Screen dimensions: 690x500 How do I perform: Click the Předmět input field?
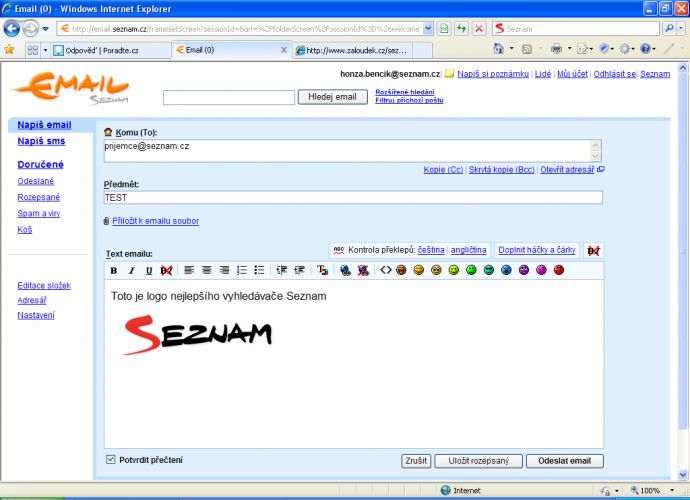[353, 198]
